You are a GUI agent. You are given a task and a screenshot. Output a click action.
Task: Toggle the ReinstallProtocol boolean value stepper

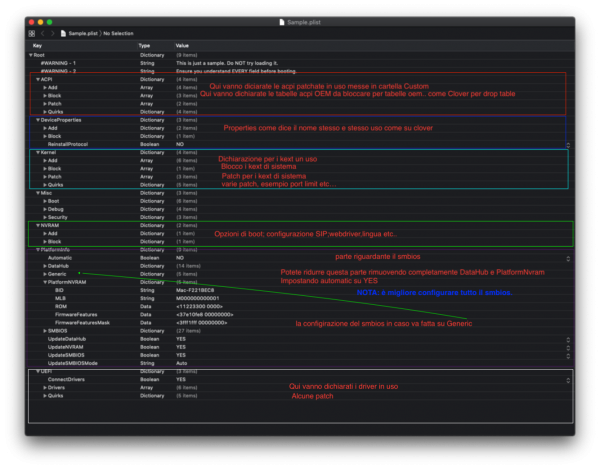tap(567, 144)
